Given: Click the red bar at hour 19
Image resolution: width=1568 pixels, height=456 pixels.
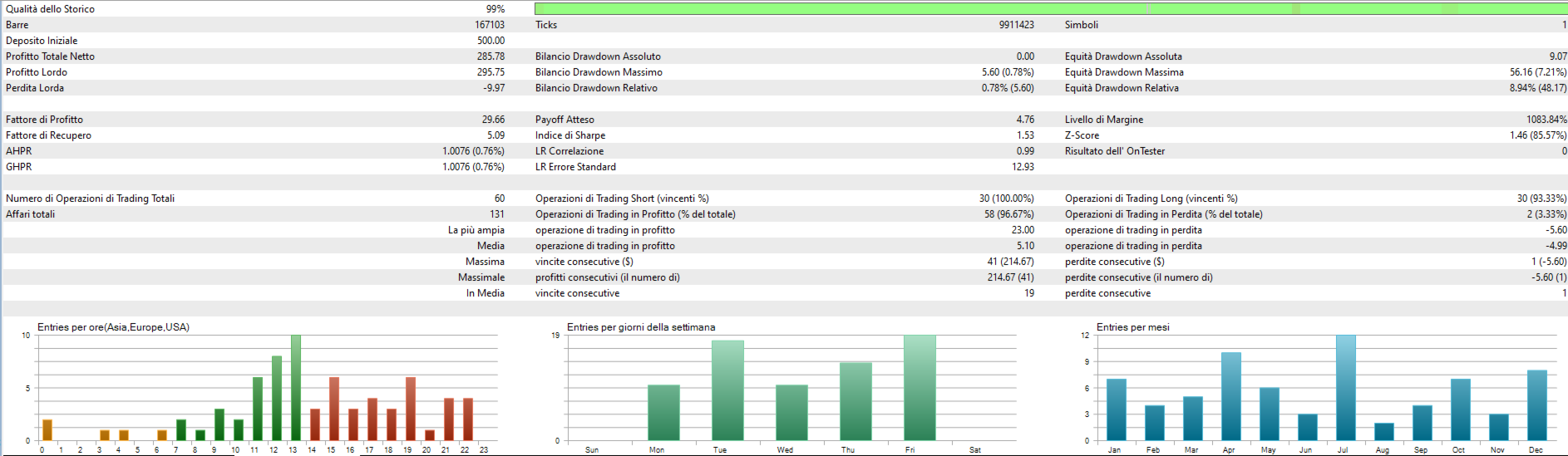Looking at the screenshot, I should pyautogui.click(x=411, y=409).
